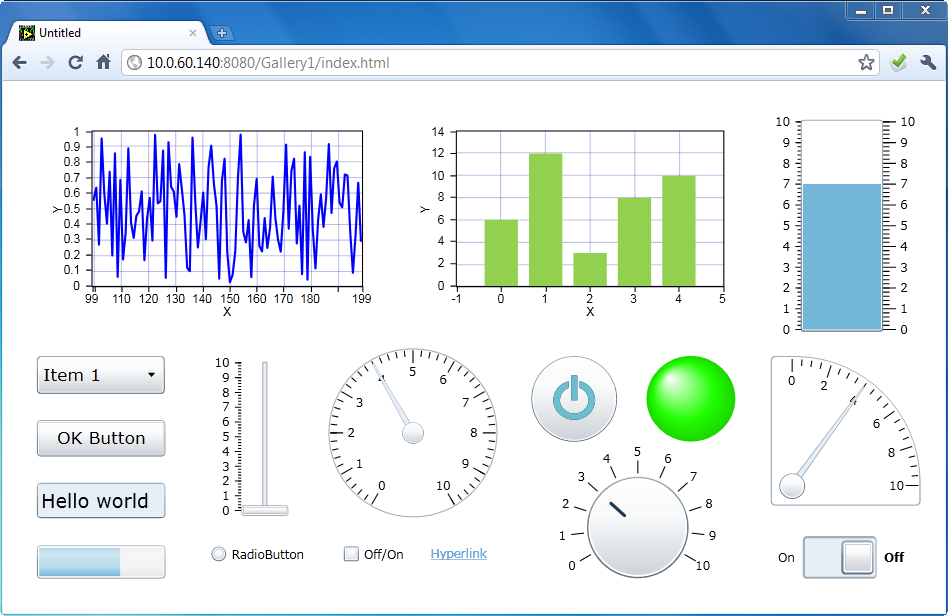Open the wrench settings menu
The image size is (948, 616).
click(x=928, y=63)
